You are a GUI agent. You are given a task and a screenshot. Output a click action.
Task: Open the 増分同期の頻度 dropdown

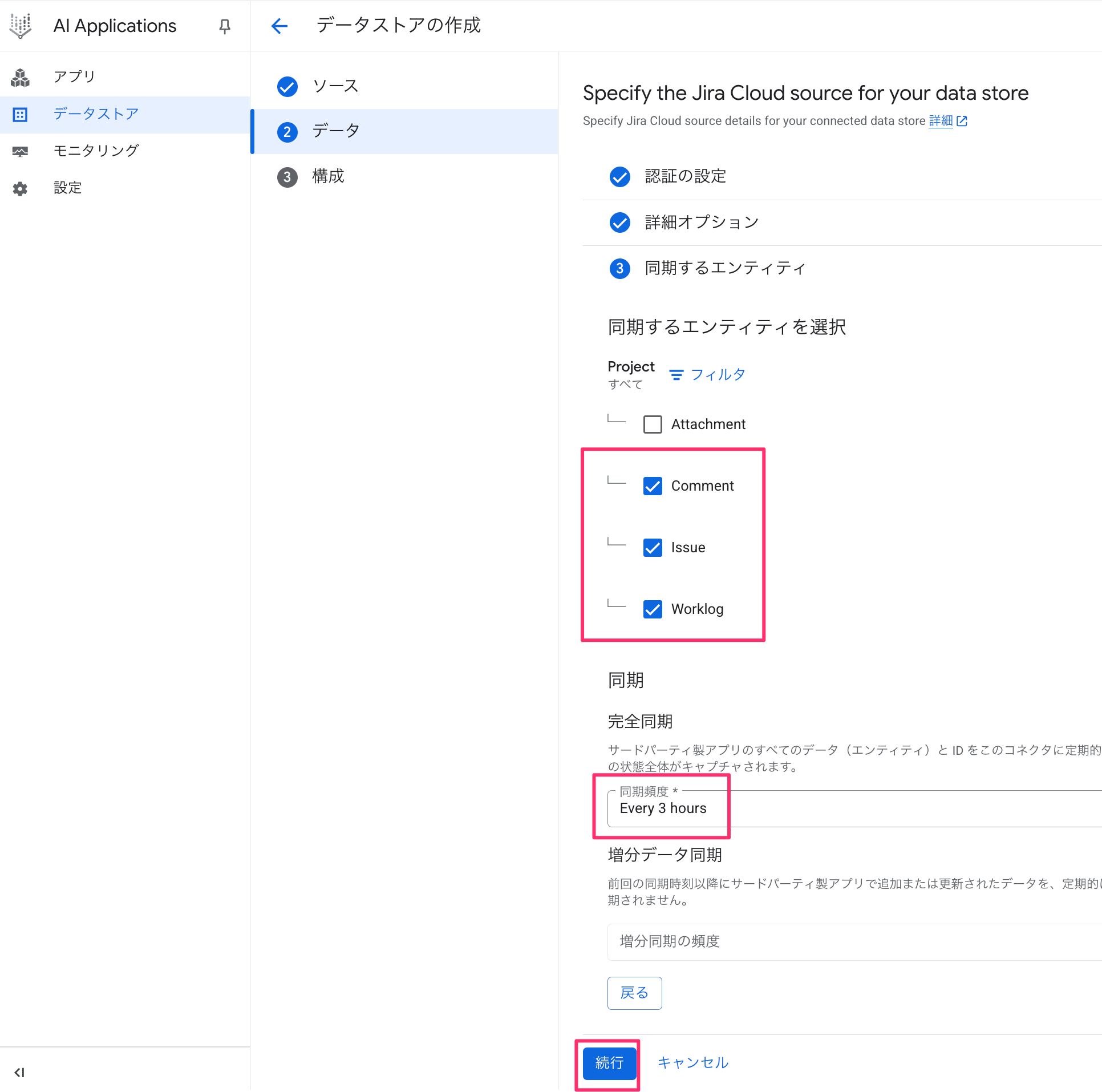pos(854,942)
